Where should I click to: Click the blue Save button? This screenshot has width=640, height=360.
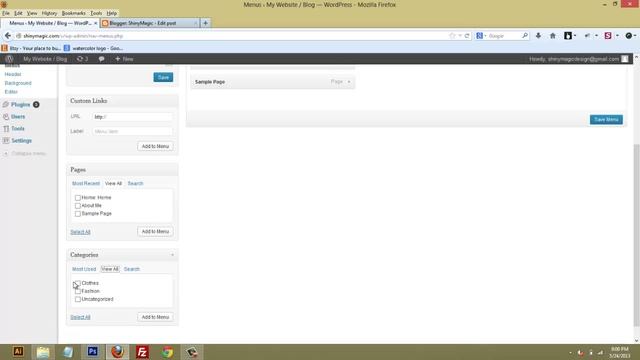(163, 77)
